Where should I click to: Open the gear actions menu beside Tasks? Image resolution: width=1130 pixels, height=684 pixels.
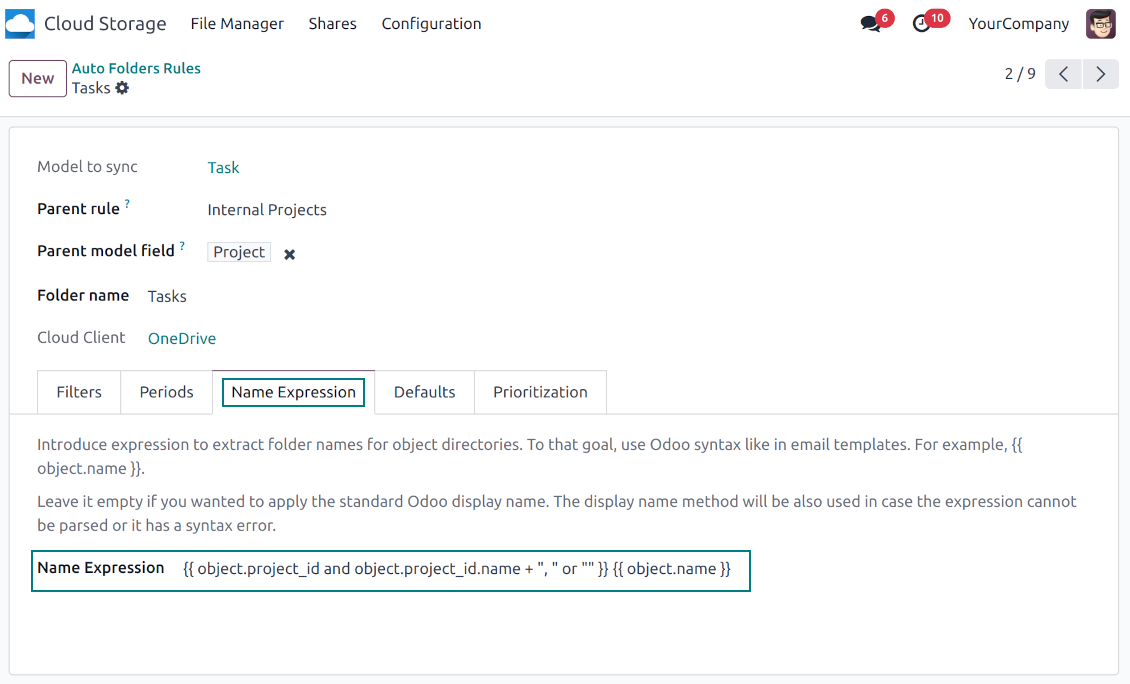[122, 88]
